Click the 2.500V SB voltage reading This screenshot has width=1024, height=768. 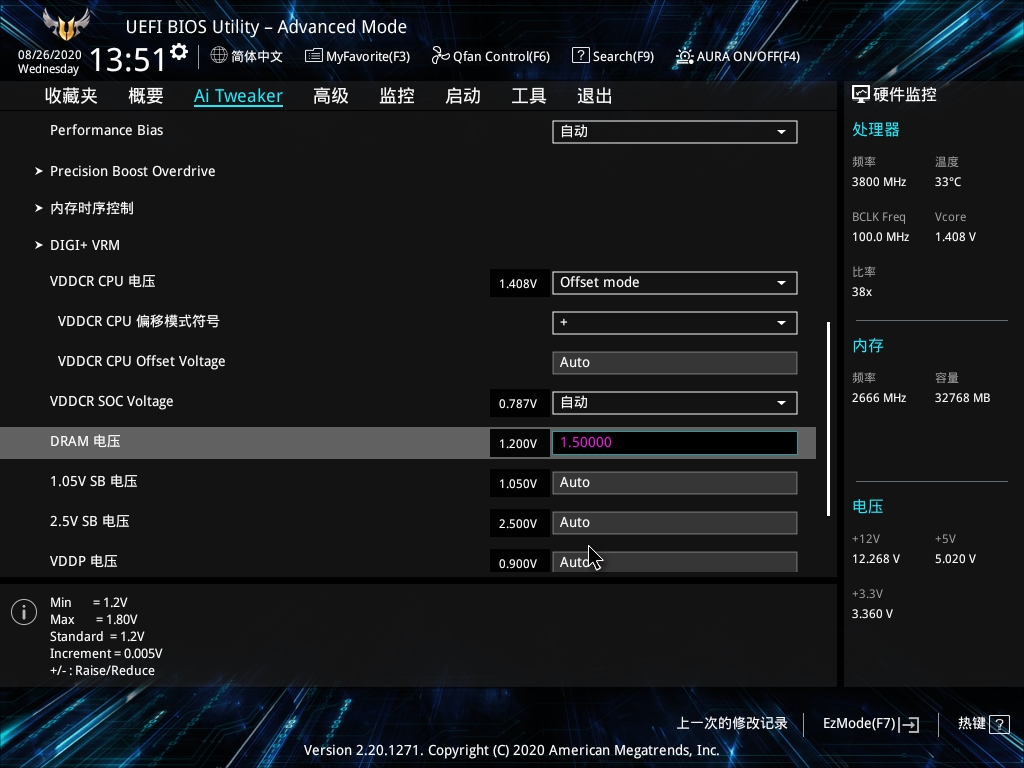(x=518, y=523)
